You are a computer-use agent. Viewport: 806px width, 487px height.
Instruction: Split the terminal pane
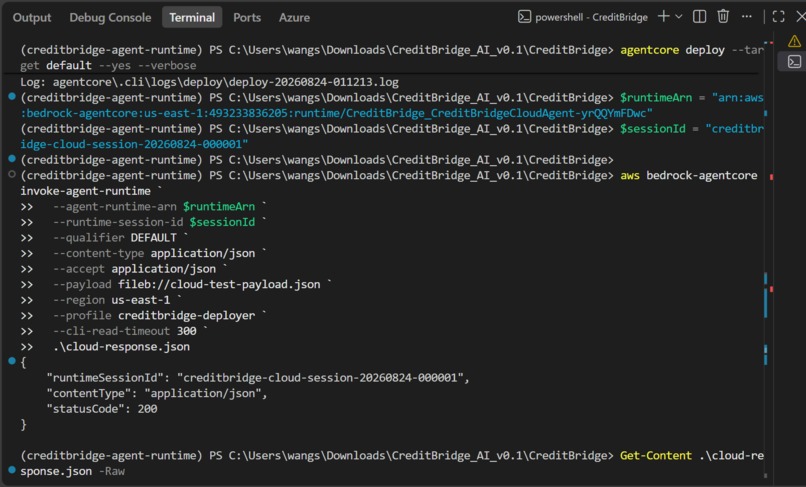tap(700, 16)
